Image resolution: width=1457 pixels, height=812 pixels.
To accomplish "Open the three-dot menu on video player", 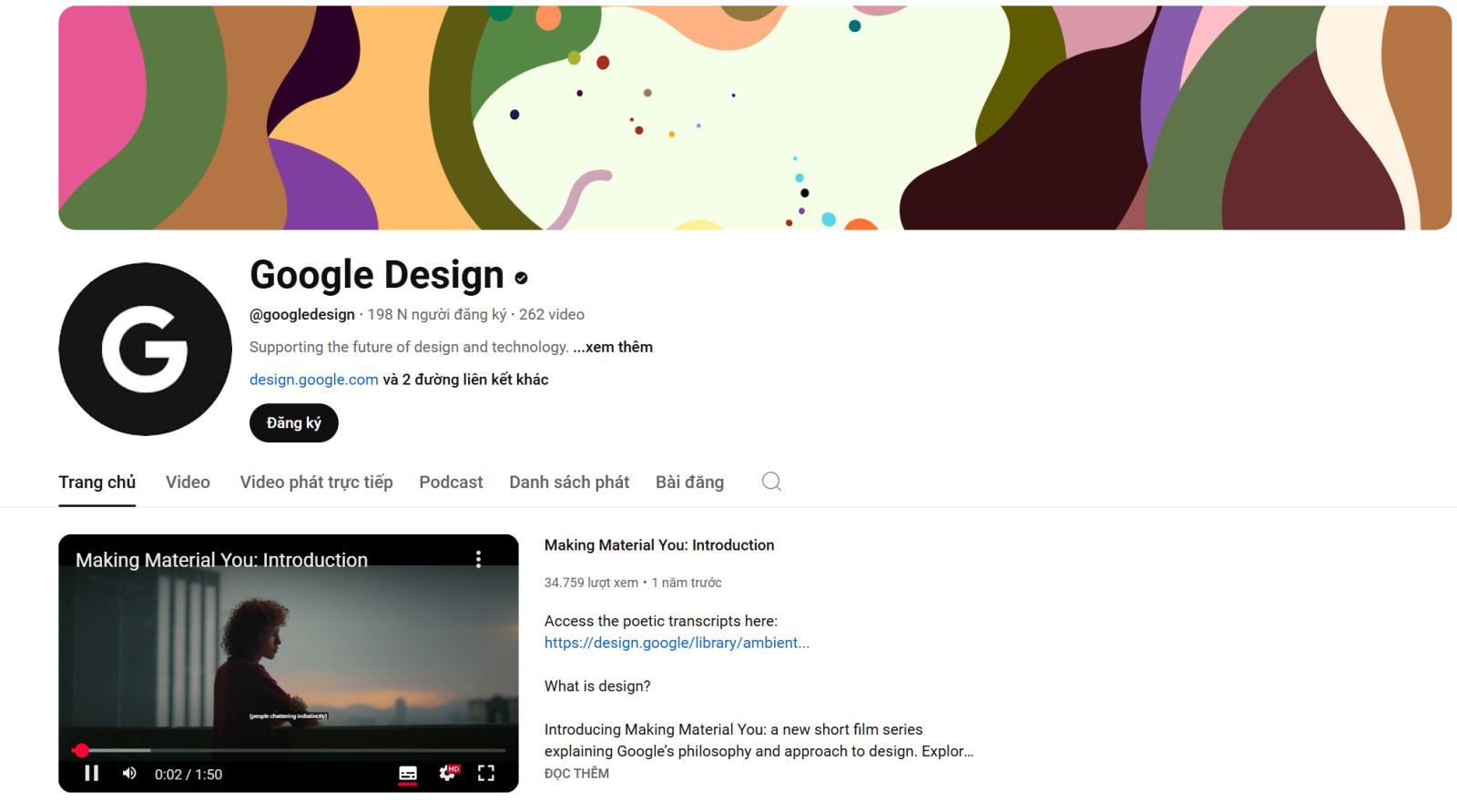I will 478,559.
